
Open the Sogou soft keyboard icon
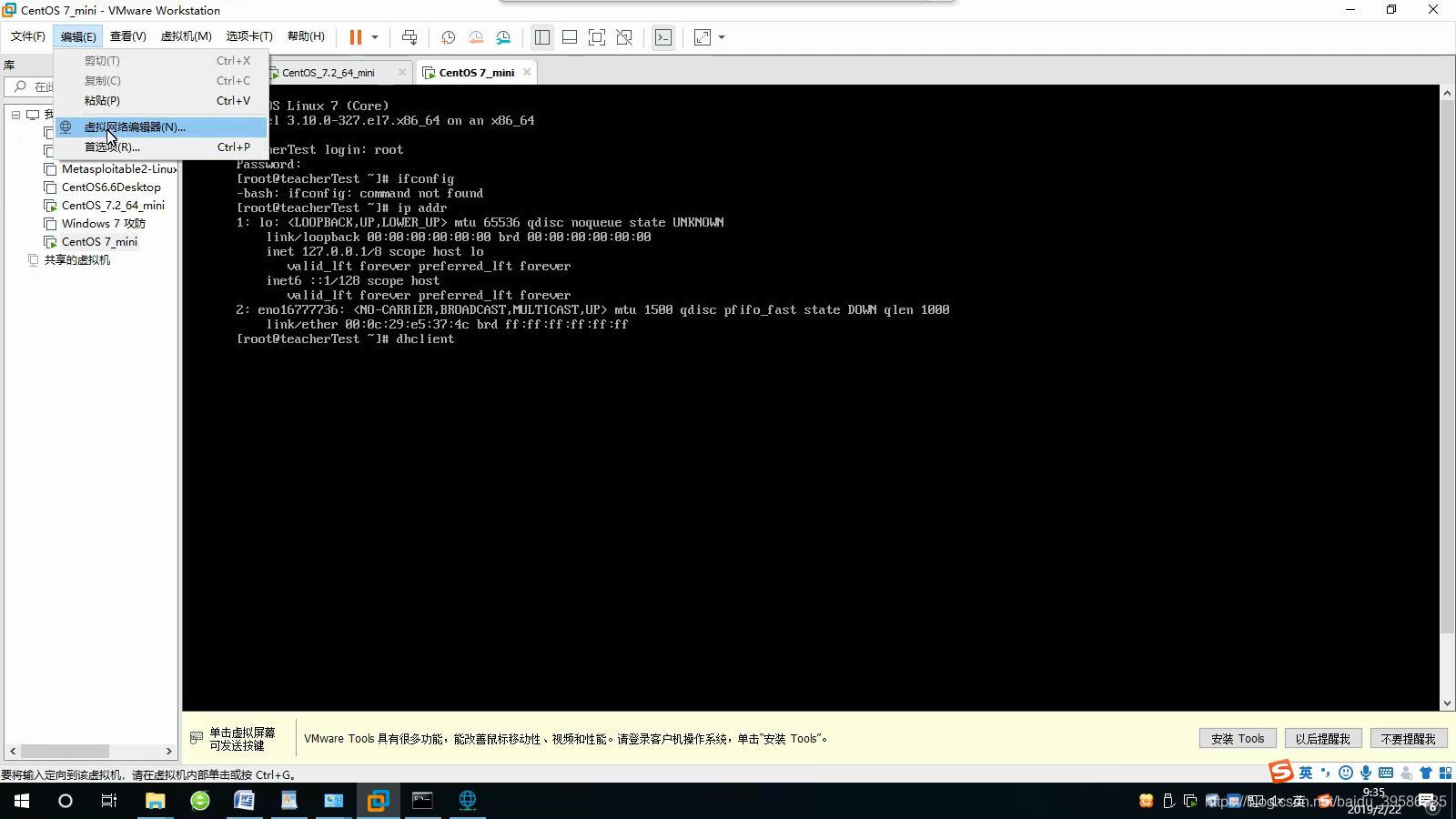coord(1386,773)
